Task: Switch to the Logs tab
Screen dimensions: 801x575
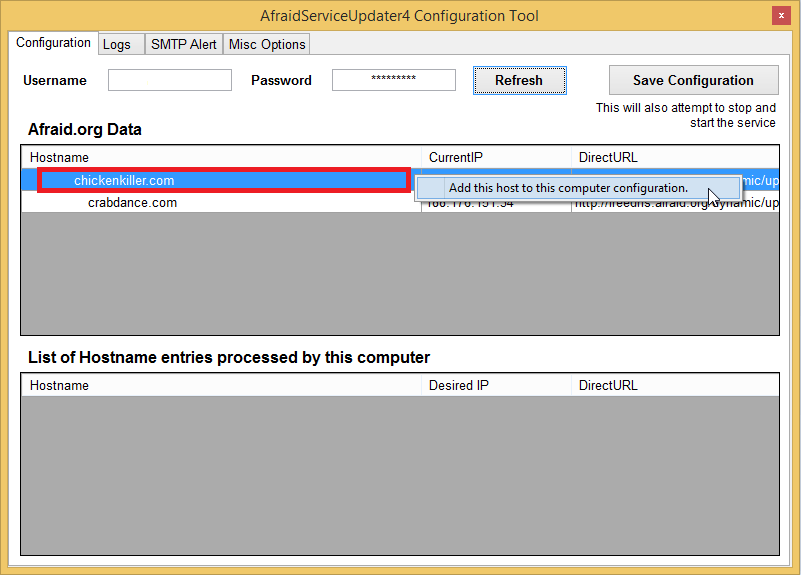Action: pos(117,44)
